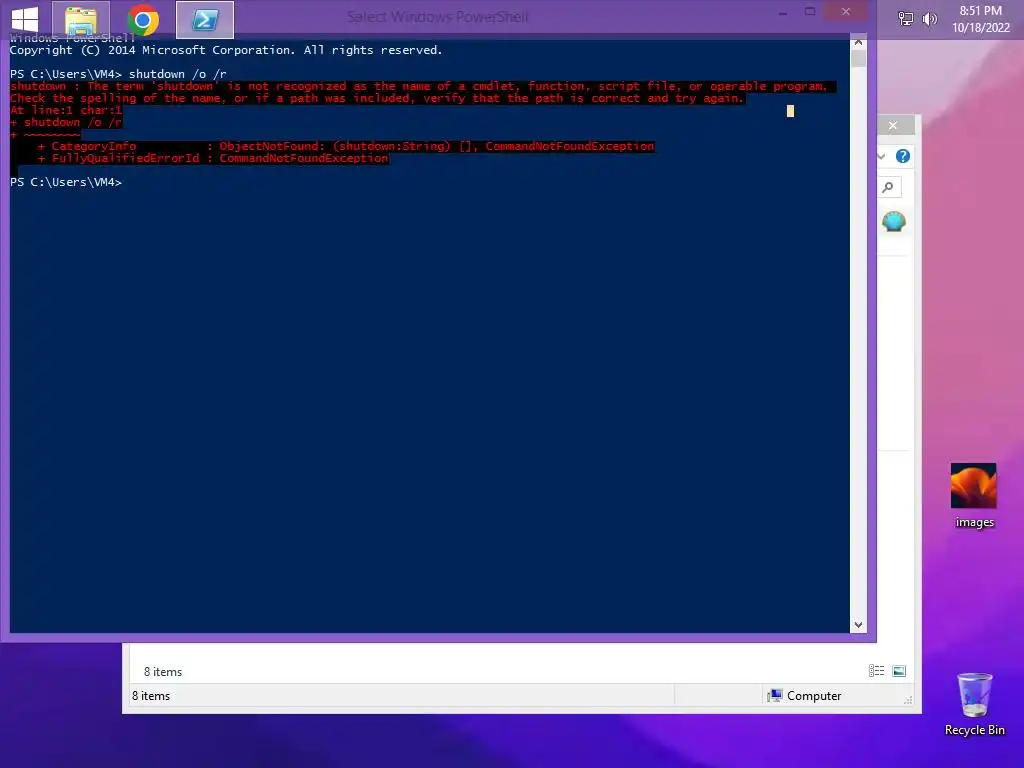Click the Computer label in Explorer status bar
Image resolution: width=1024 pixels, height=768 pixels.
814,696
